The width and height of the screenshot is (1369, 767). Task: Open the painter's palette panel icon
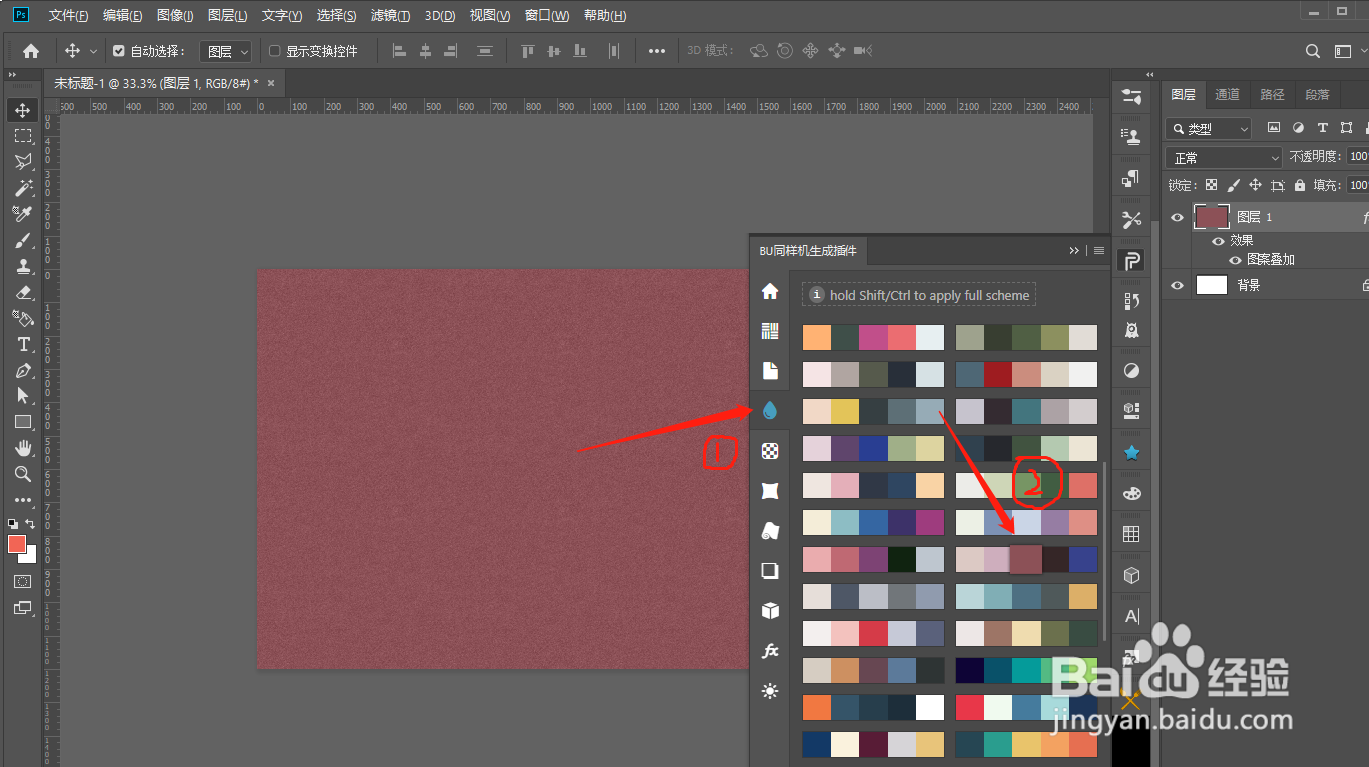1132,494
